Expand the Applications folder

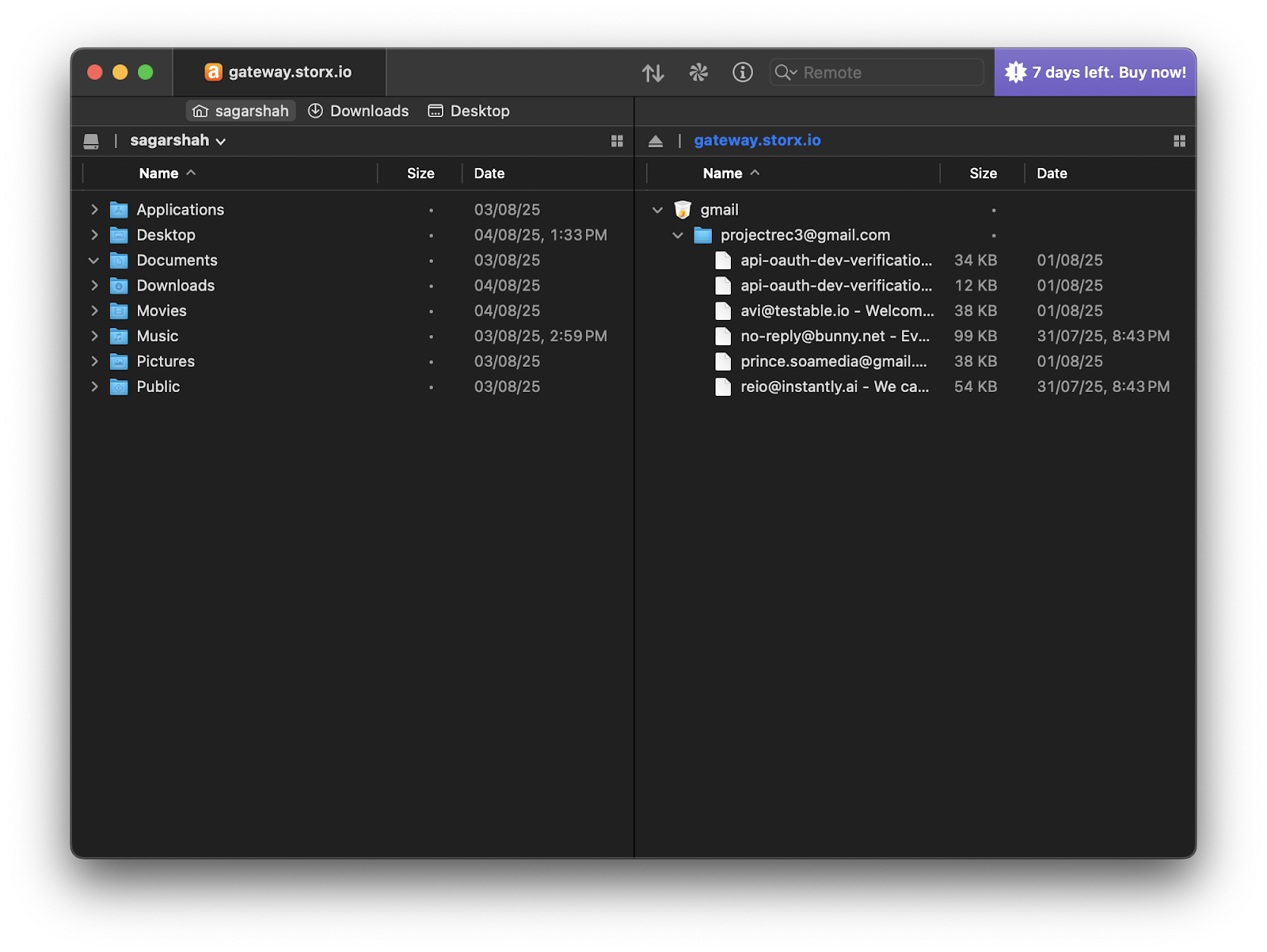click(94, 210)
